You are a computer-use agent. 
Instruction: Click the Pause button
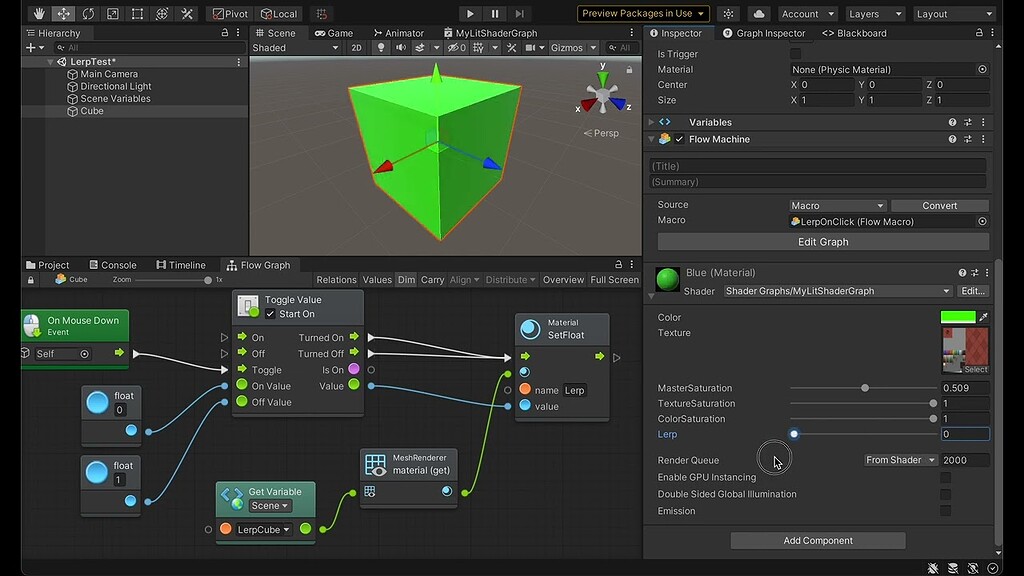(494, 14)
